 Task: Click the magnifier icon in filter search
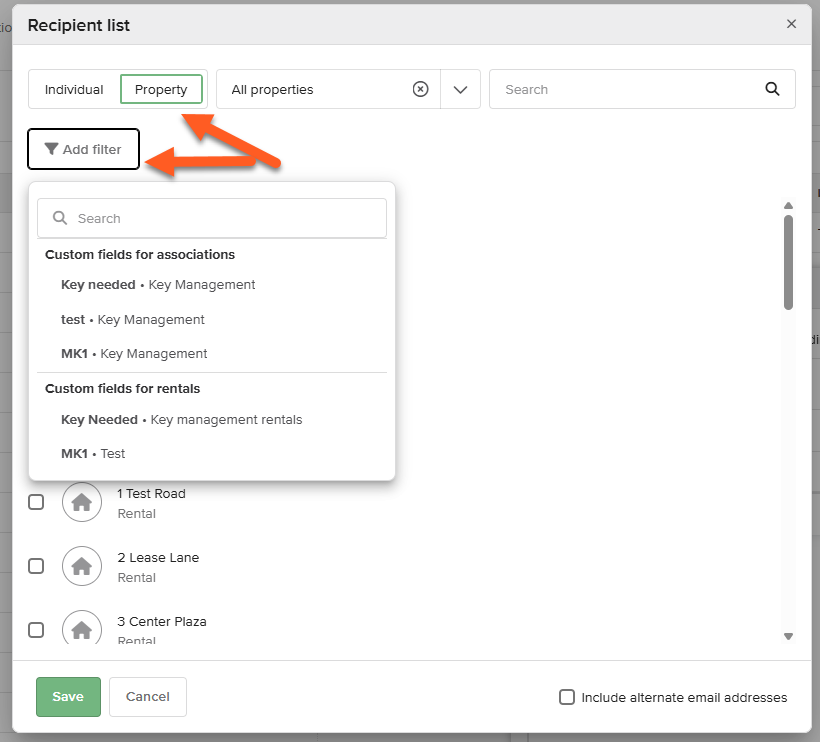coord(60,218)
